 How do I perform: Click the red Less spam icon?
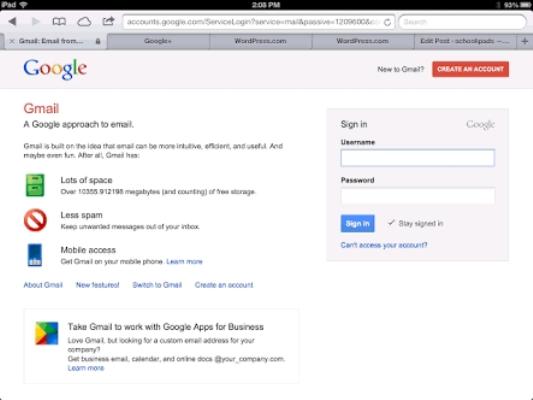[35, 220]
